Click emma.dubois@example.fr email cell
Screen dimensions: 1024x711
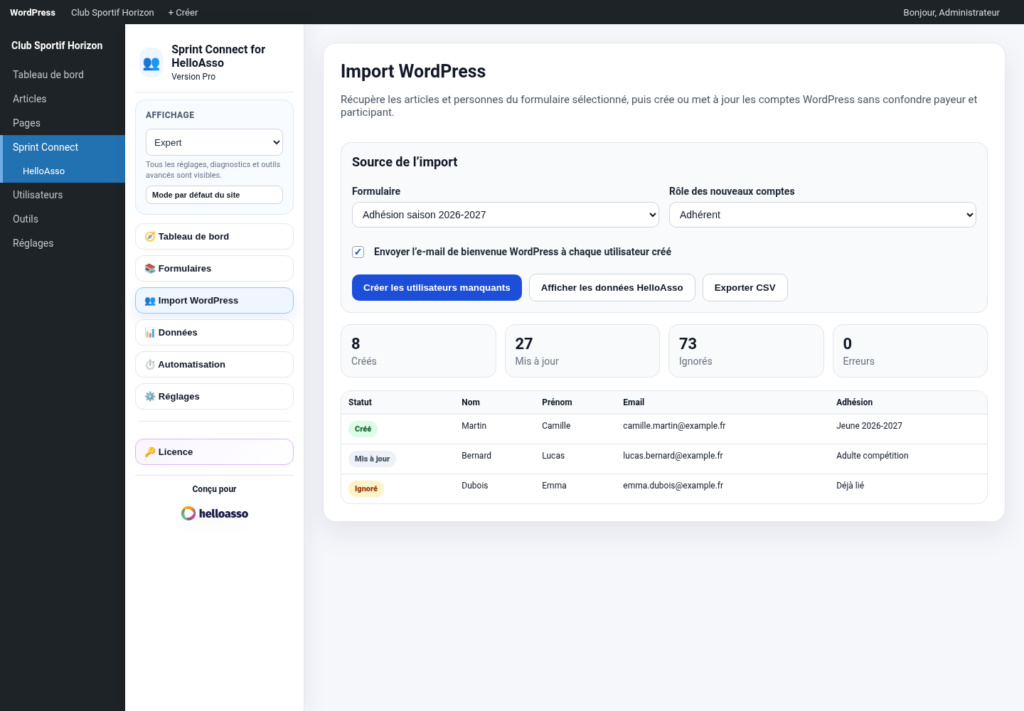click(673, 486)
